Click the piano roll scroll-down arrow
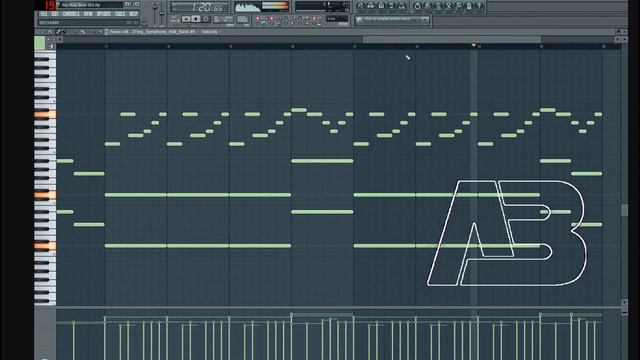Screen dimensions: 640x360 (624, 302)
